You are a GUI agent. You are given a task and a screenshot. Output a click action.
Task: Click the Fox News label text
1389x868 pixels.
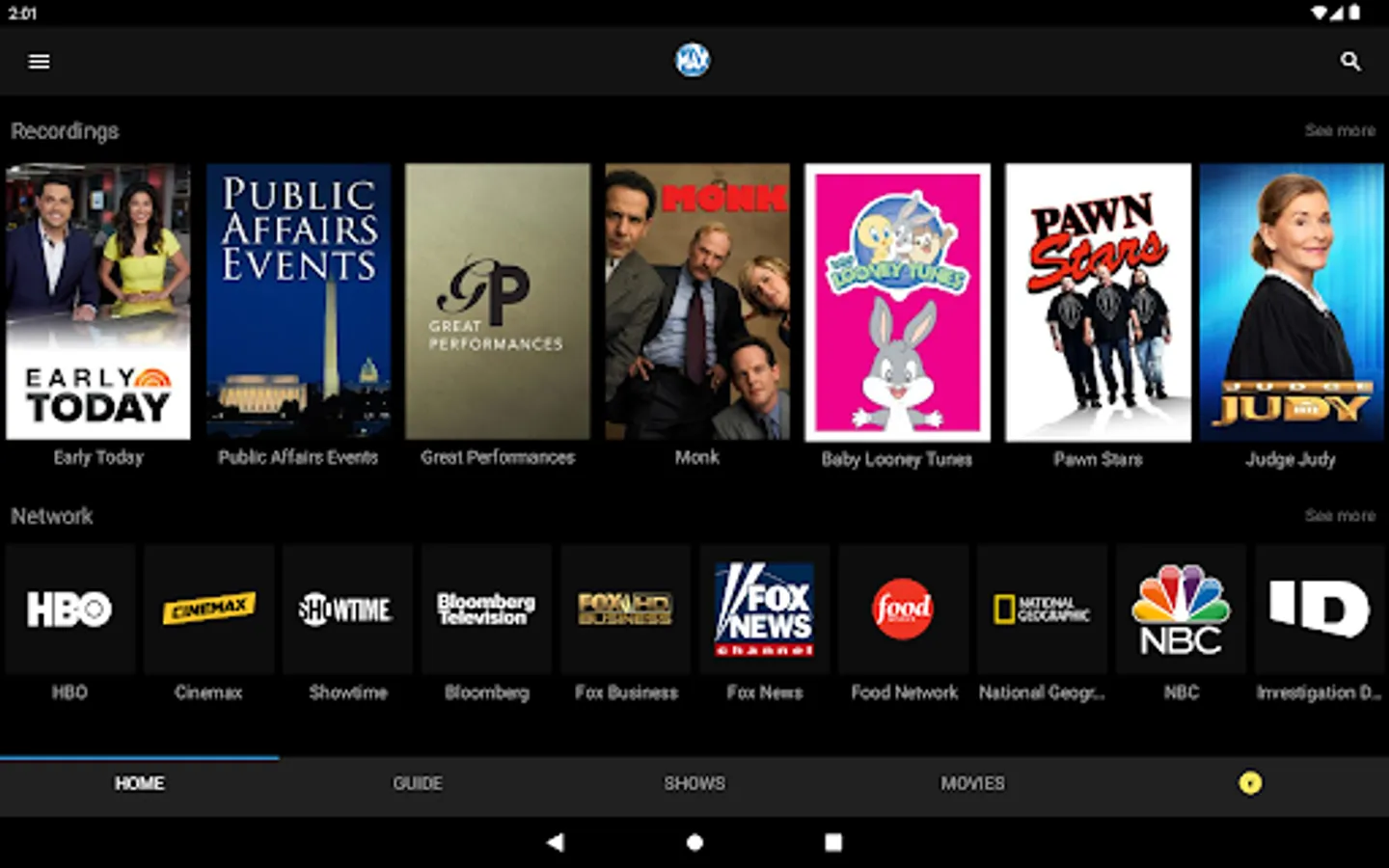(x=765, y=692)
